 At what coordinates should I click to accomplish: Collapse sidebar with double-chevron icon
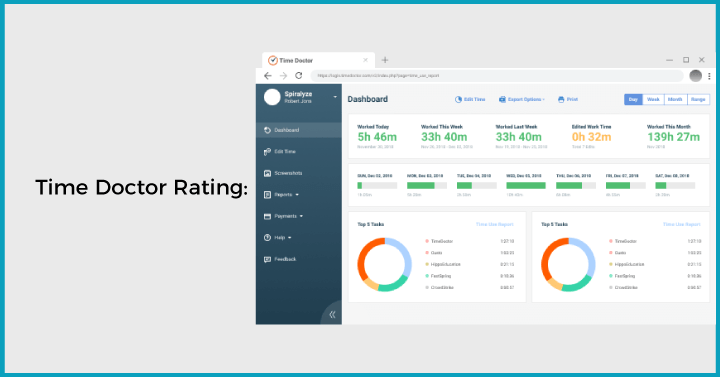coord(332,315)
